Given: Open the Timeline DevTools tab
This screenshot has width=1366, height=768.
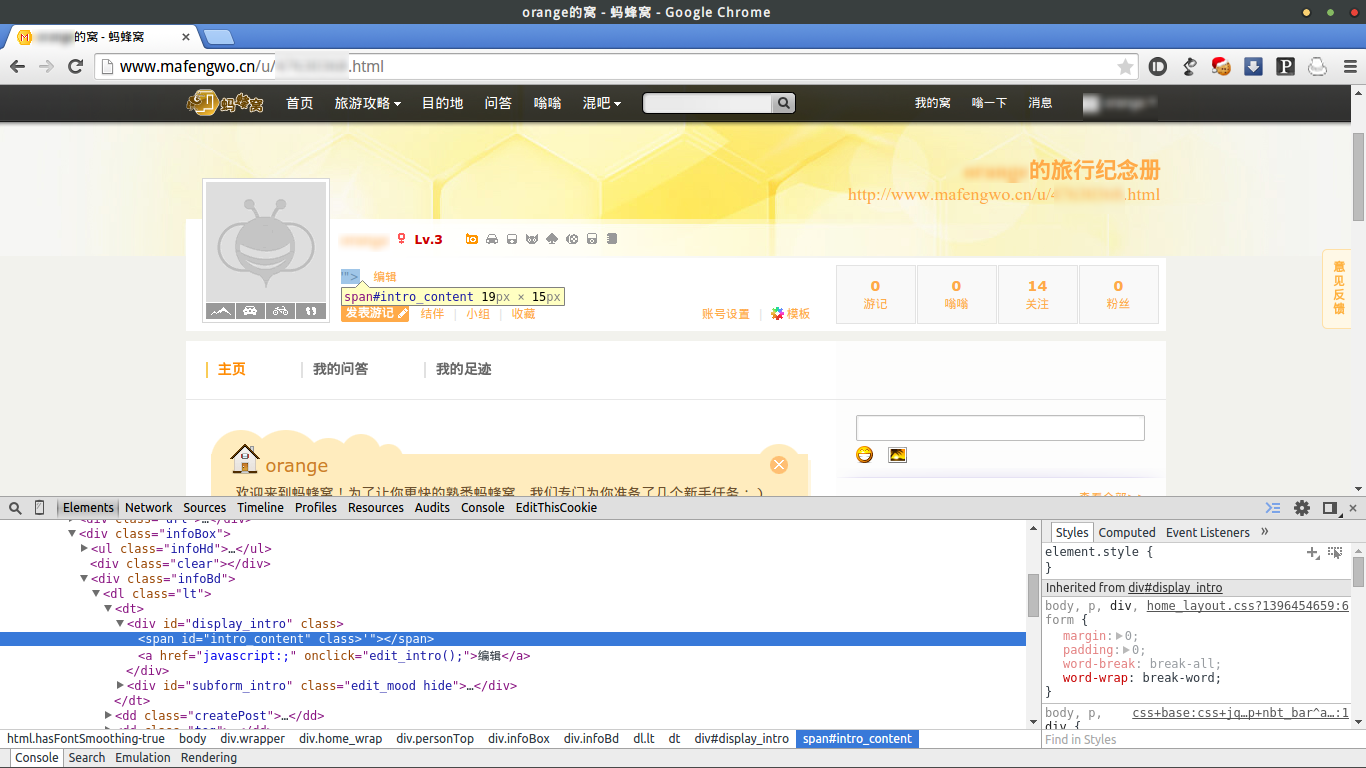Looking at the screenshot, I should tap(260, 508).
